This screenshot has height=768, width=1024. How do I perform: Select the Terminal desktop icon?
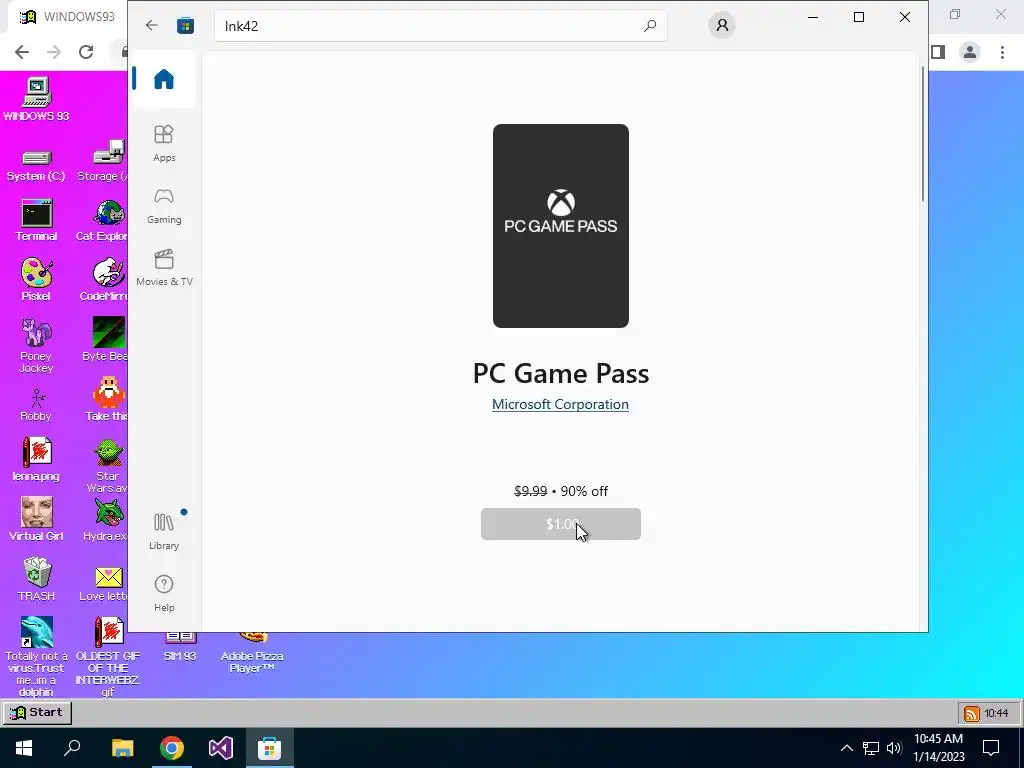click(x=36, y=220)
